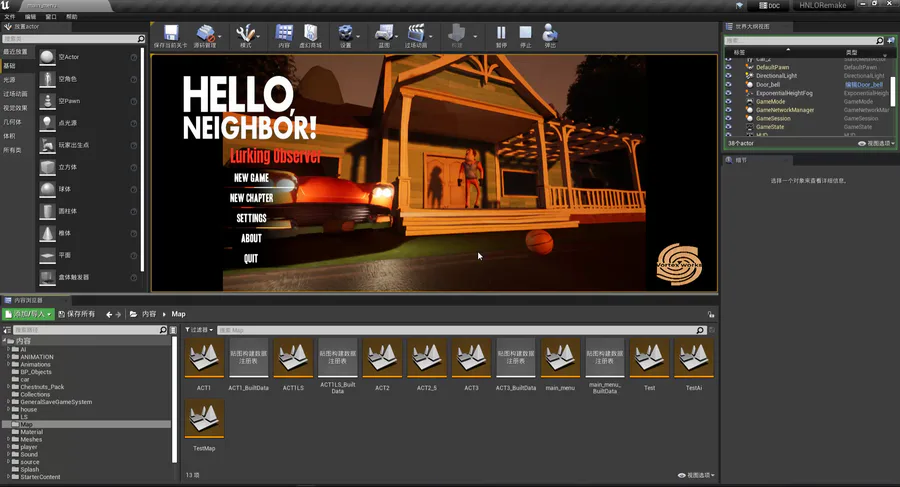Toggle visibility eye for GameNetworkManager

tap(728, 110)
